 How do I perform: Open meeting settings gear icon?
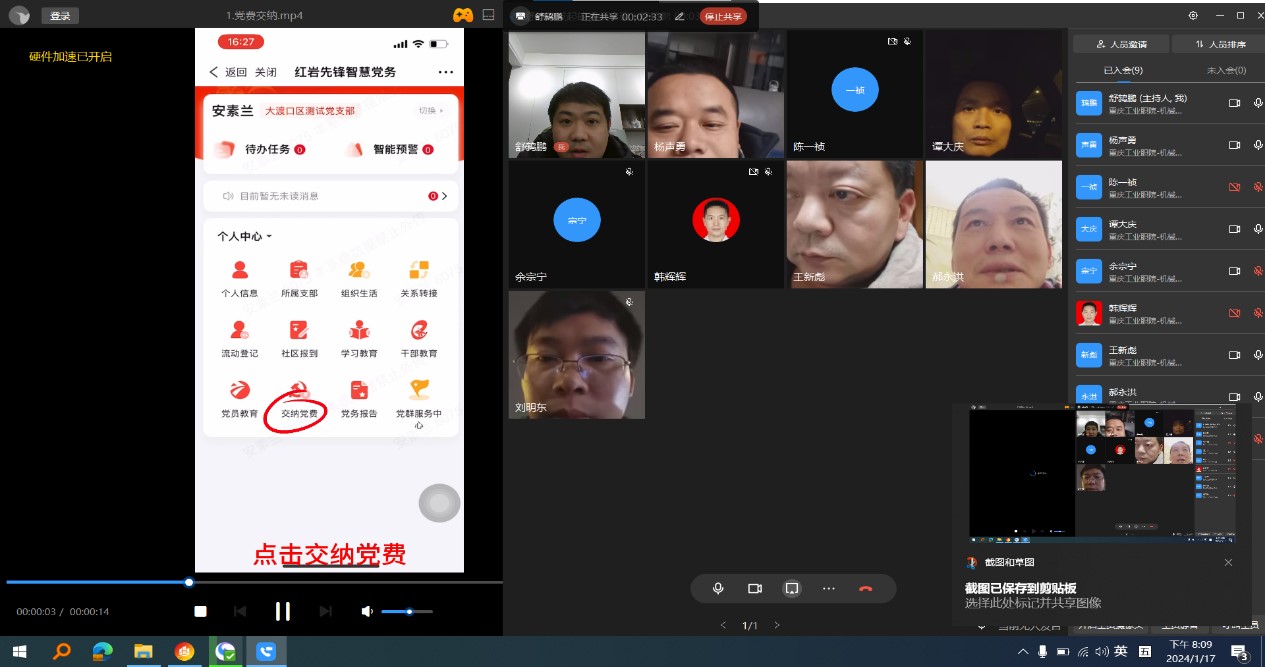(1193, 15)
